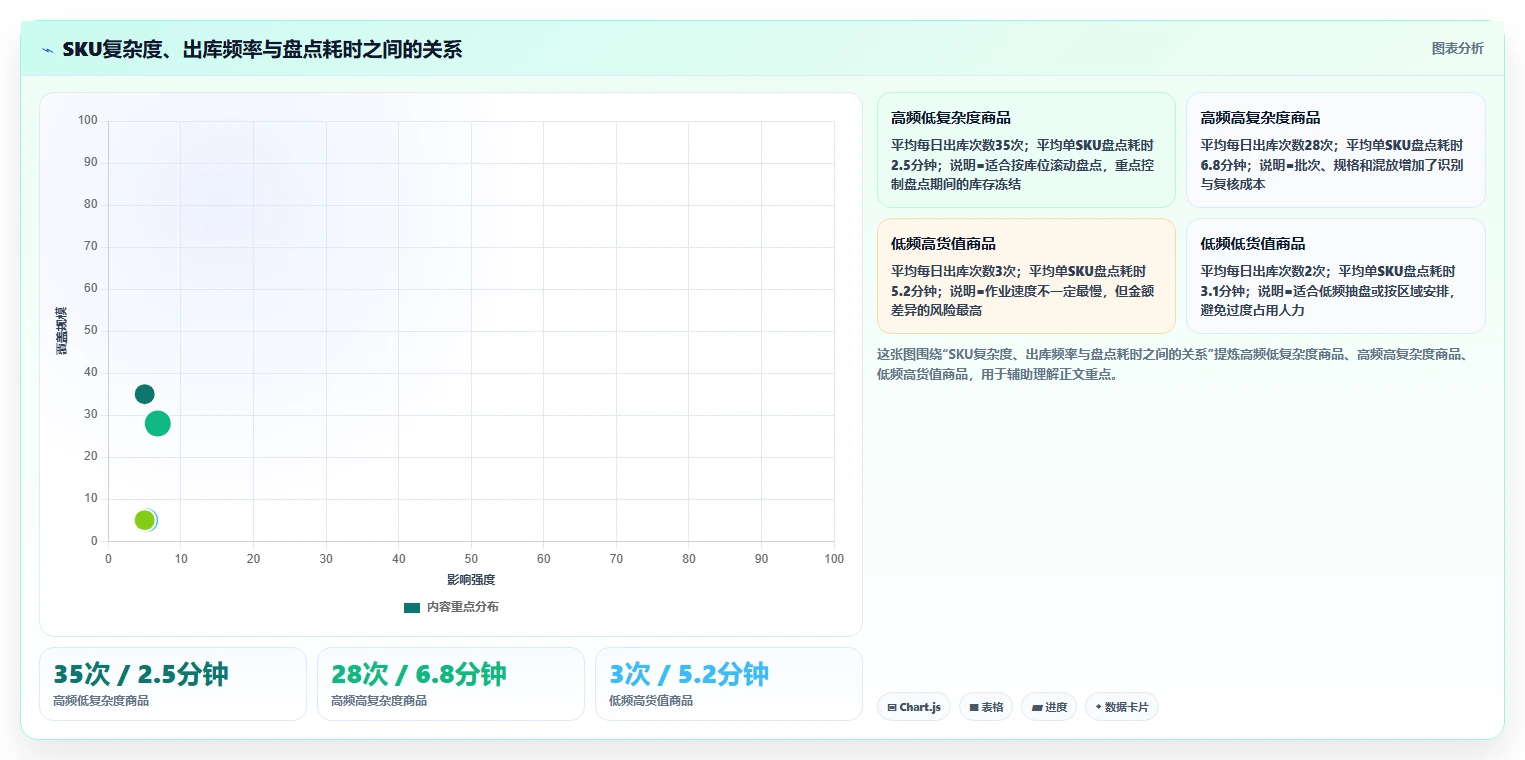This screenshot has width=1525, height=760.
Task: Open the 低频低货值商品 info card
Action: coord(1335,276)
